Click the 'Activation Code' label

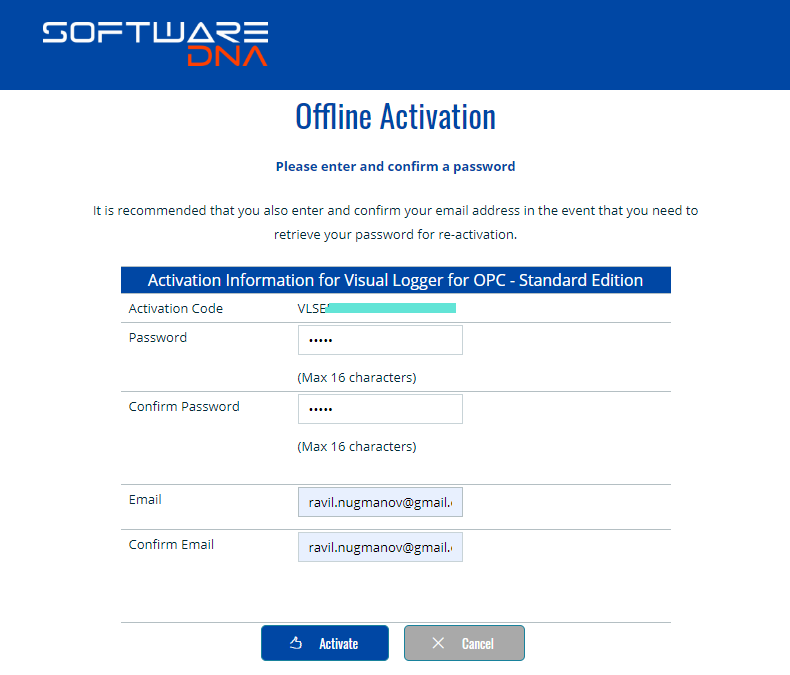tap(176, 308)
